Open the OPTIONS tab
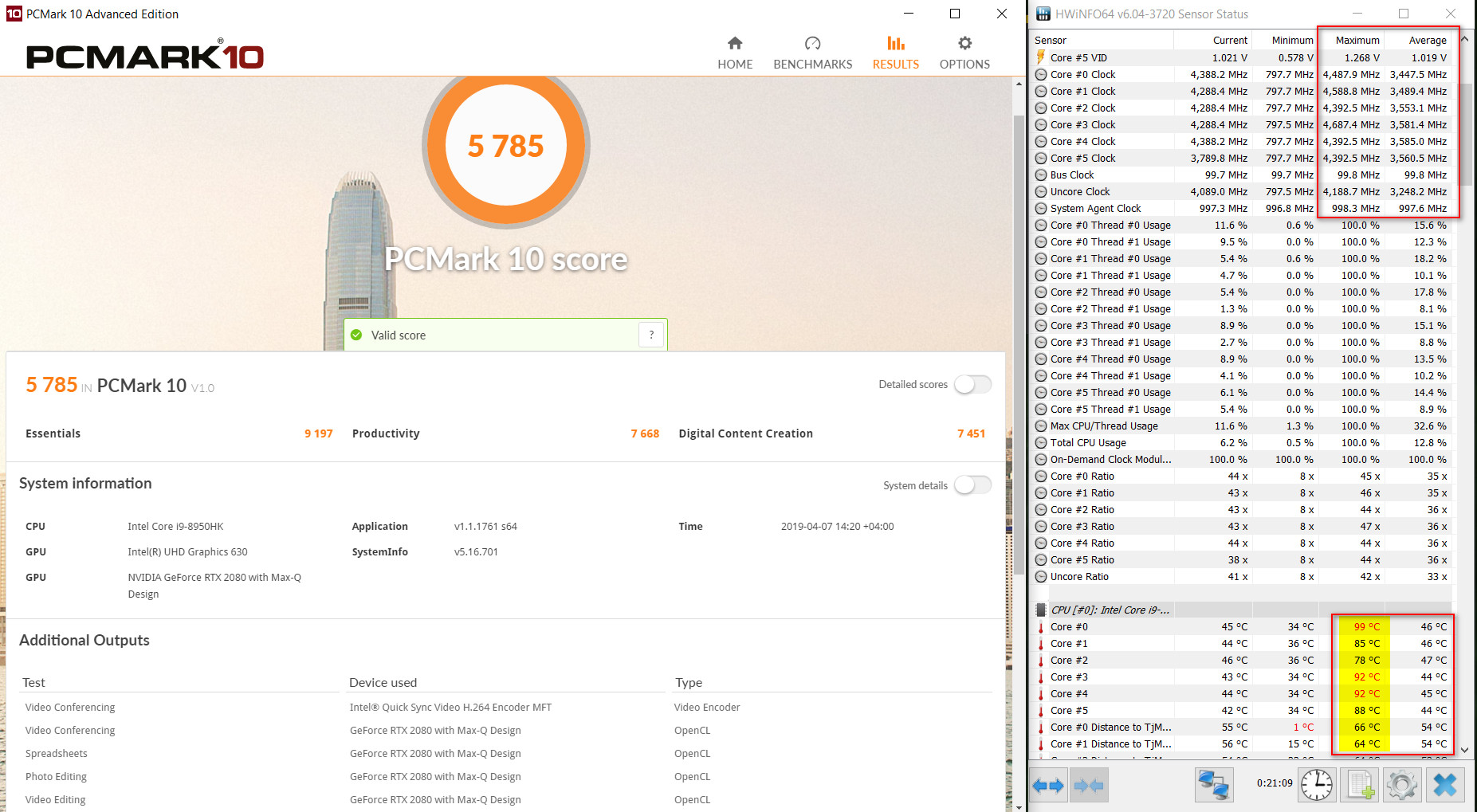This screenshot has width=1477, height=812. tap(964, 53)
